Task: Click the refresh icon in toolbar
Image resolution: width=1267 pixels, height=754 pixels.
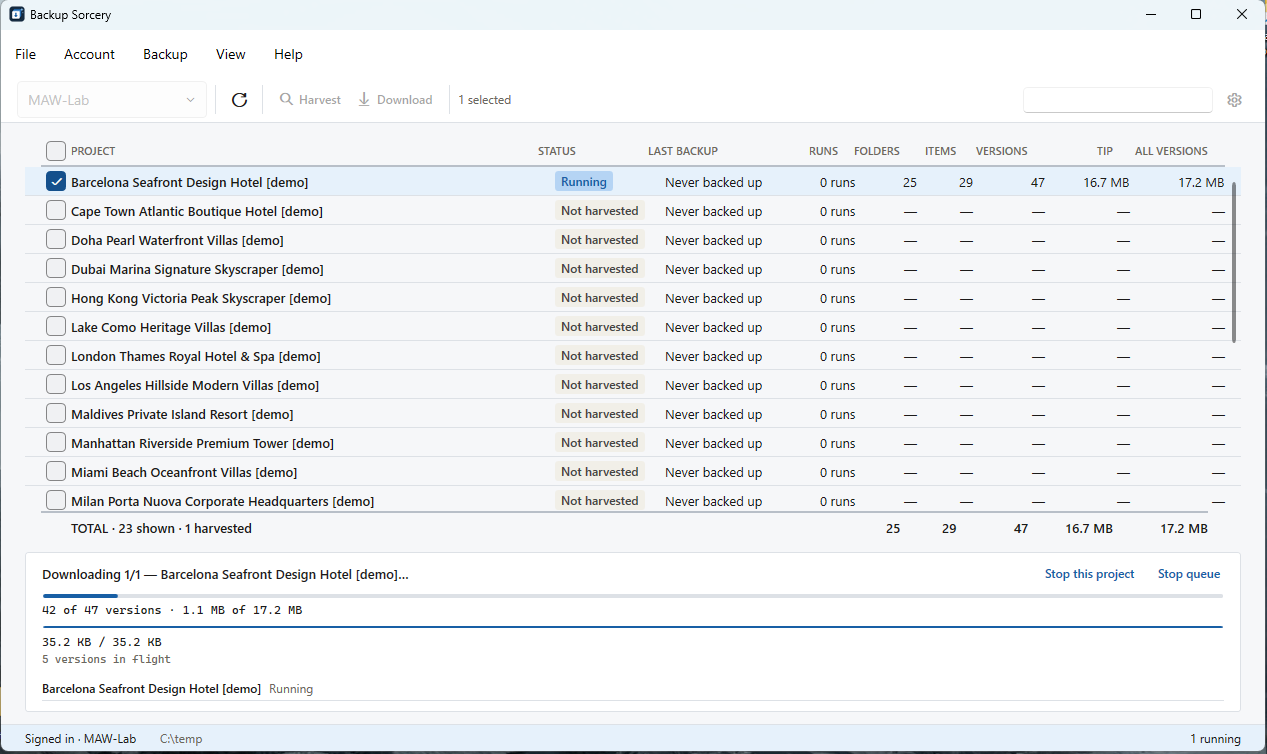Action: pyautogui.click(x=239, y=100)
